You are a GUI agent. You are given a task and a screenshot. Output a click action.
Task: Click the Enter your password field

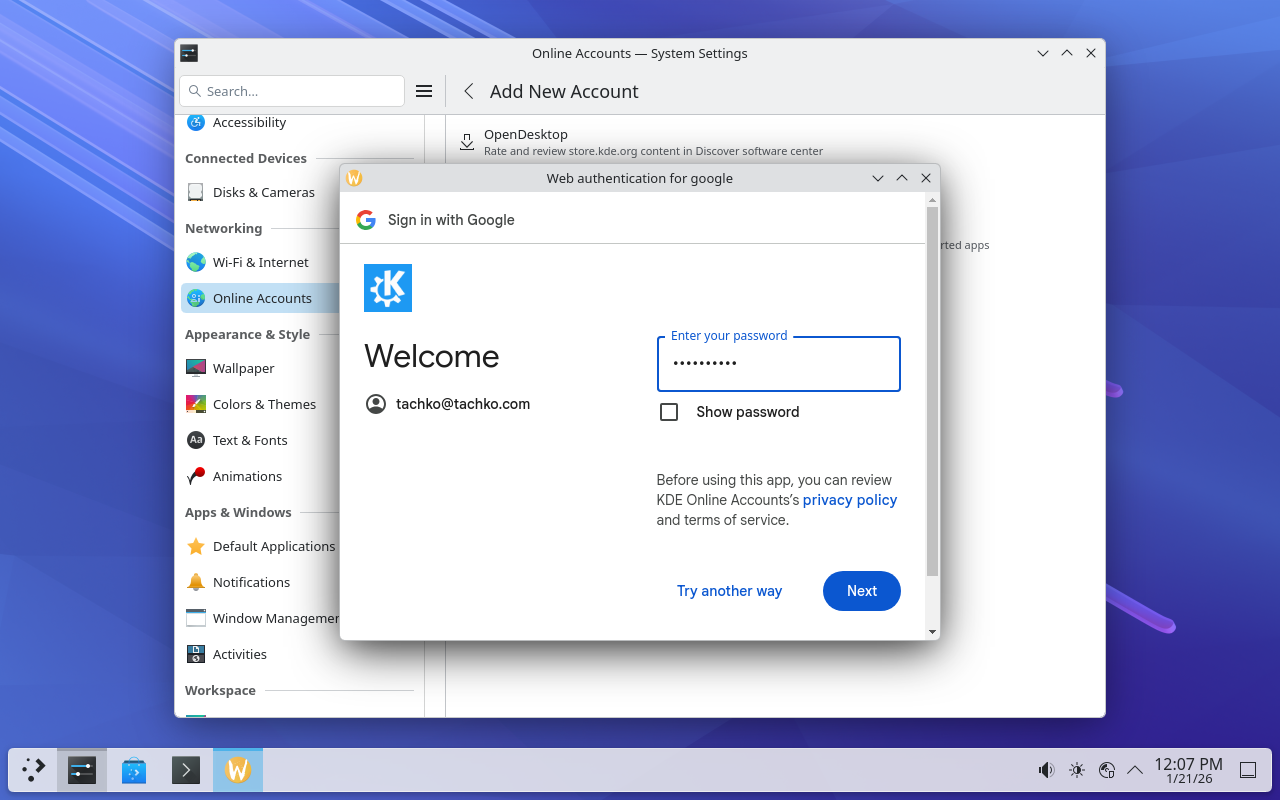coord(778,364)
